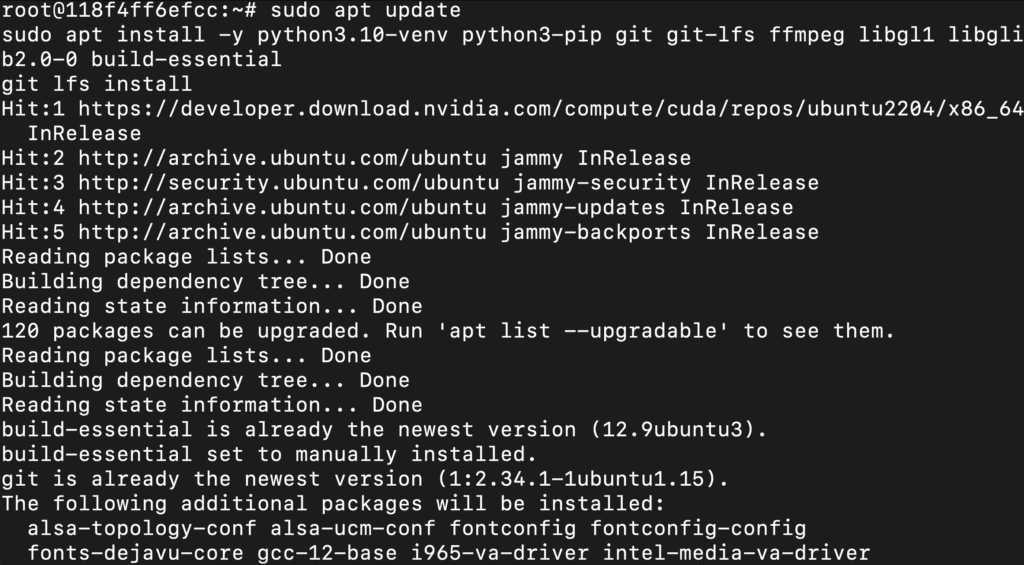This screenshot has height=565, width=1024.
Task: Click the 'git lfs install' command line
Action: [96, 84]
